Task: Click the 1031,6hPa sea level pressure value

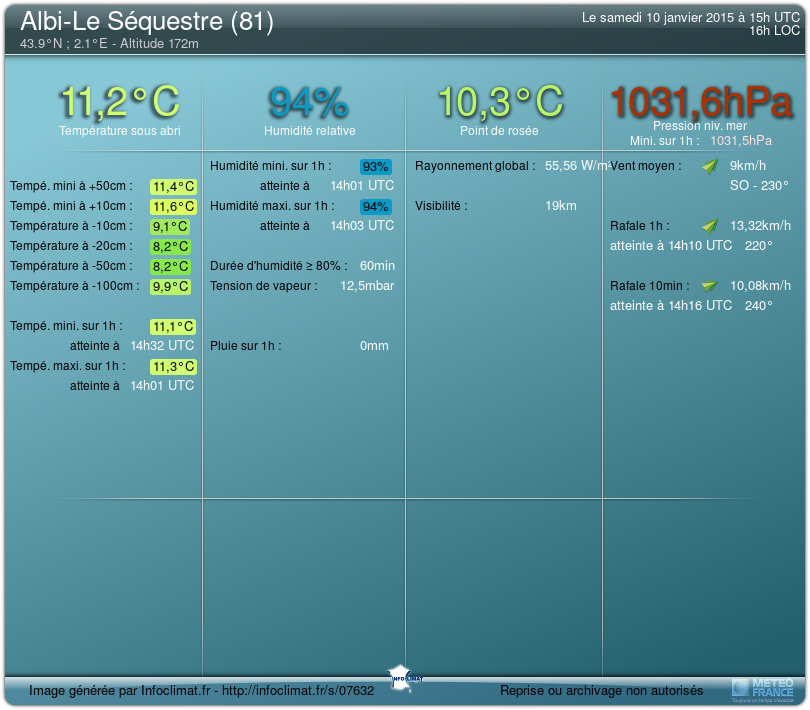Action: pyautogui.click(x=701, y=102)
